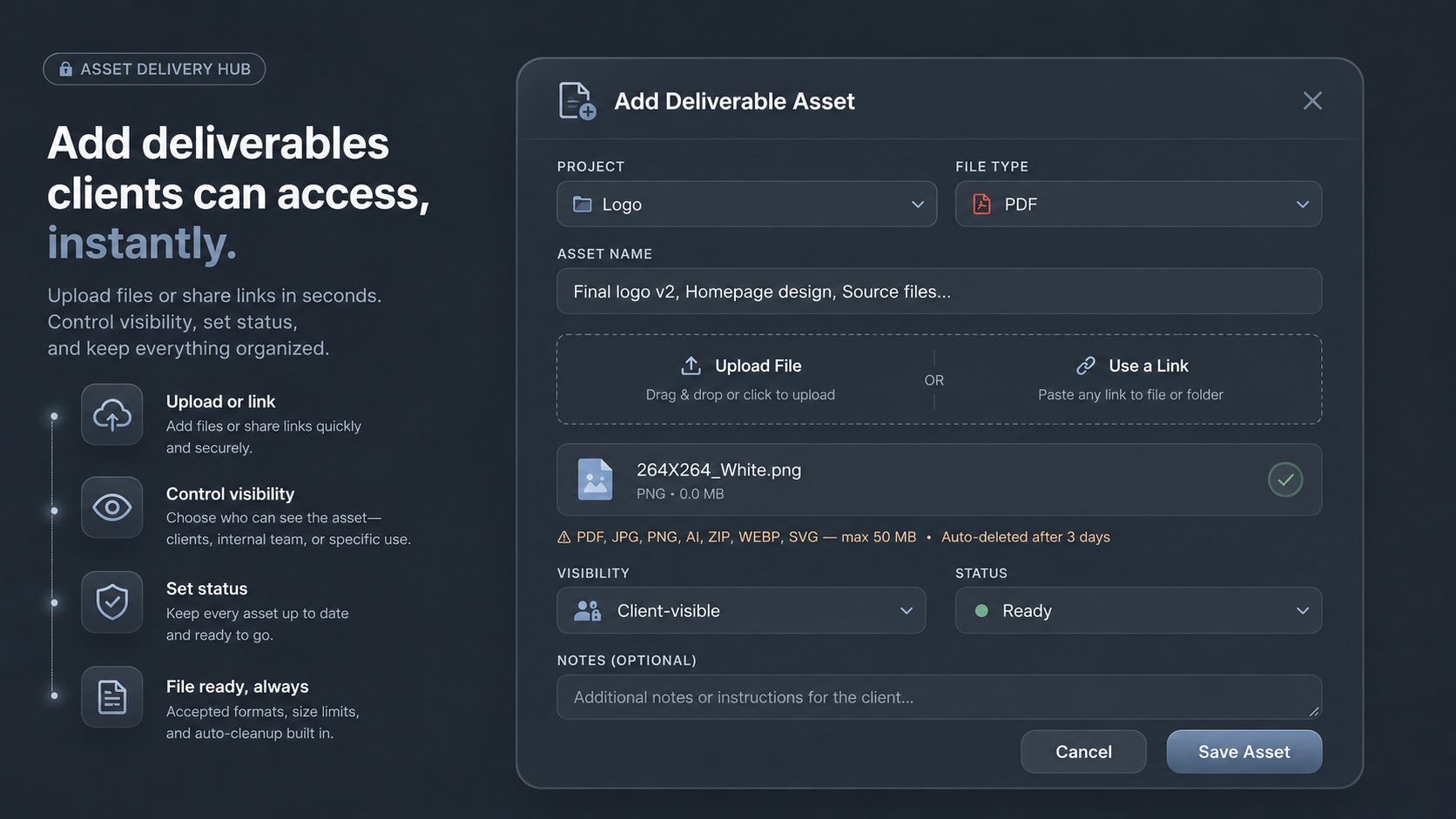Click the accepted formats max 50 MB text

click(746, 537)
